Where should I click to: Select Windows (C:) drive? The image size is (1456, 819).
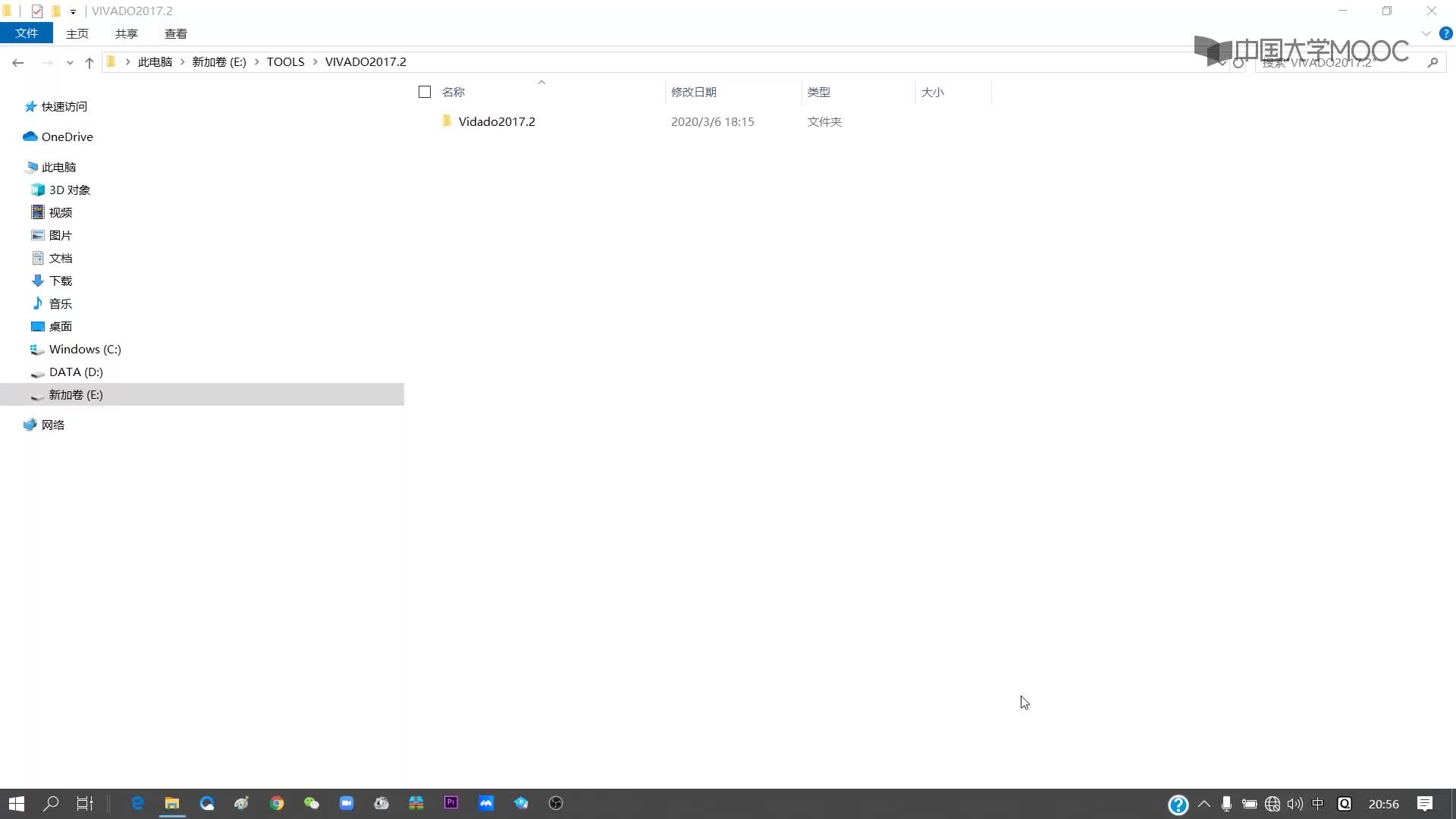click(x=84, y=349)
